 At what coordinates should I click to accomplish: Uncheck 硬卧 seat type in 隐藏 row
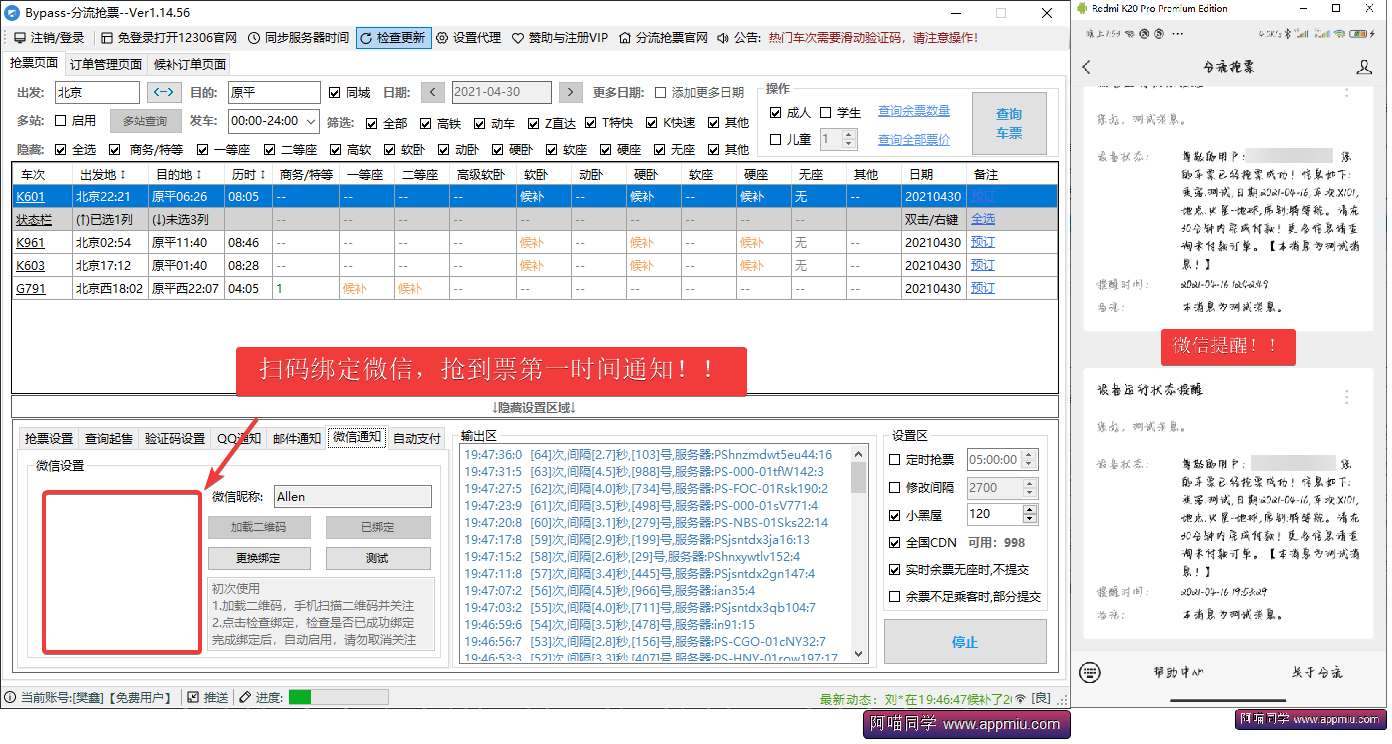(496, 150)
